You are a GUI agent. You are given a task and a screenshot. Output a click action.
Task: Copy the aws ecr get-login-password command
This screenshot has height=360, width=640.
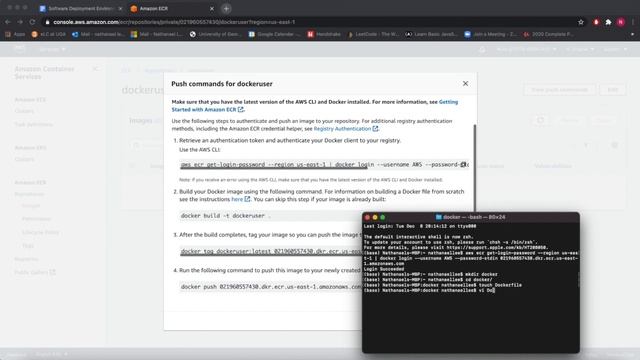click(x=463, y=164)
